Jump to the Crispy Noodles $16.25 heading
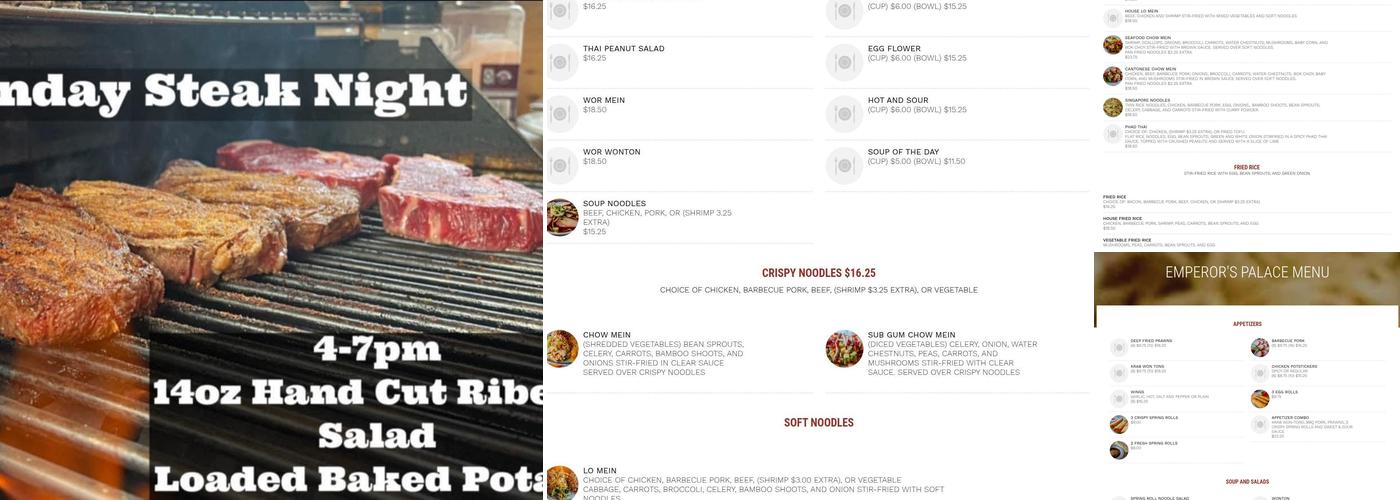 tap(818, 273)
